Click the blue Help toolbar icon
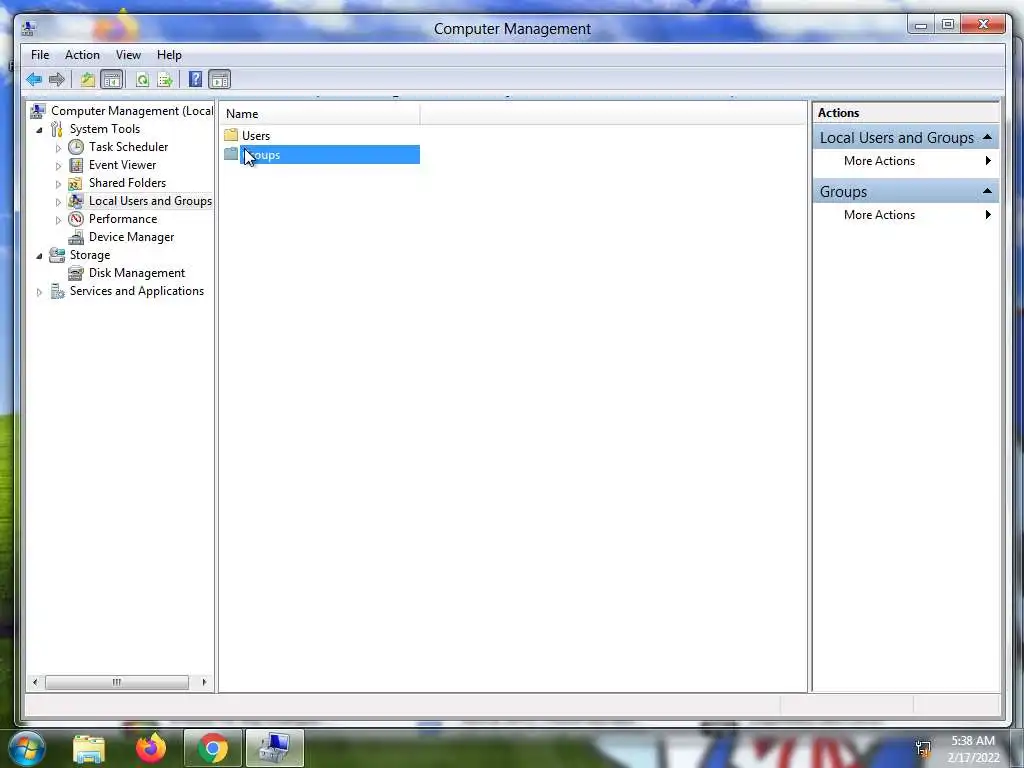The height and width of the screenshot is (768, 1024). [x=195, y=80]
